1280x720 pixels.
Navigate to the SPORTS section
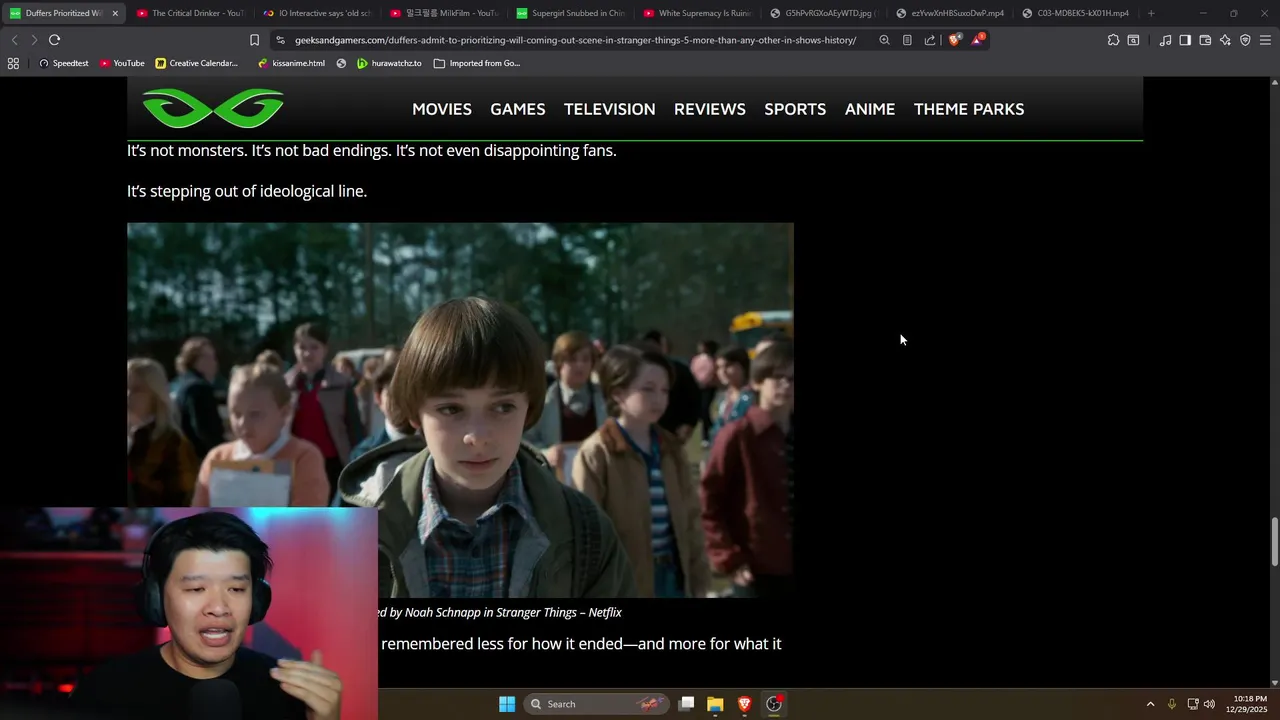[795, 109]
